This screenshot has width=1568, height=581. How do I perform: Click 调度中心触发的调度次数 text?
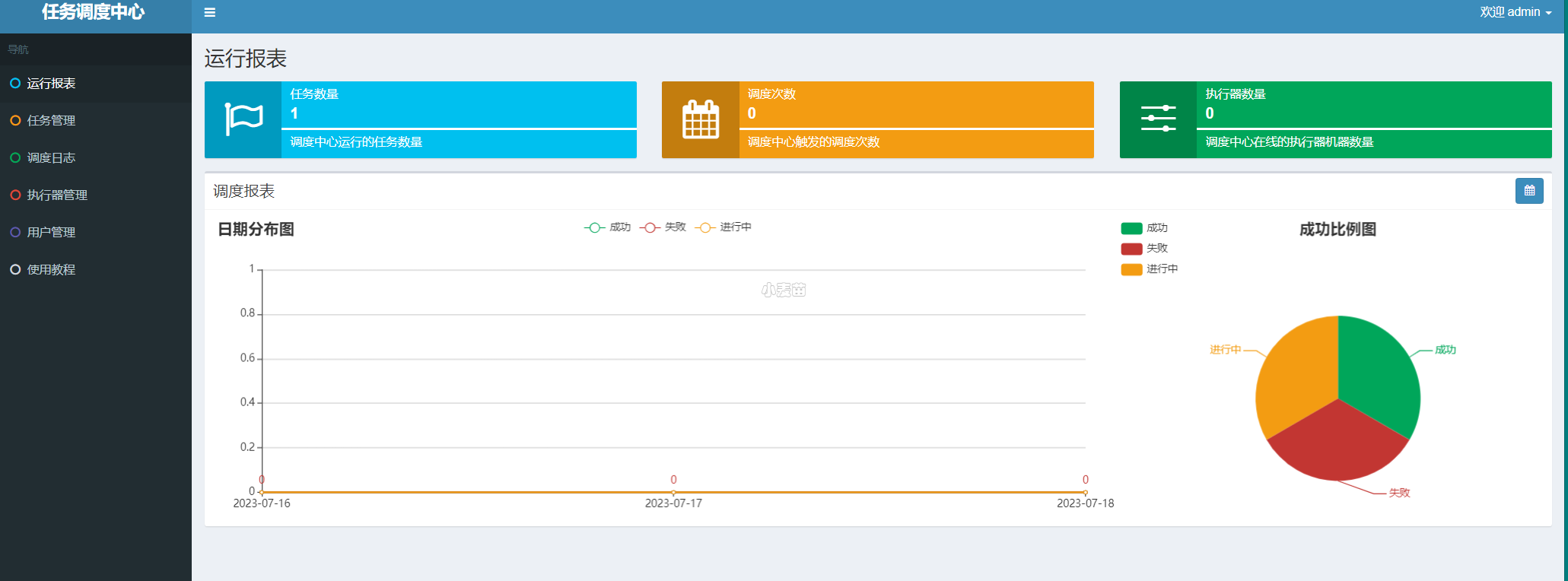813,142
